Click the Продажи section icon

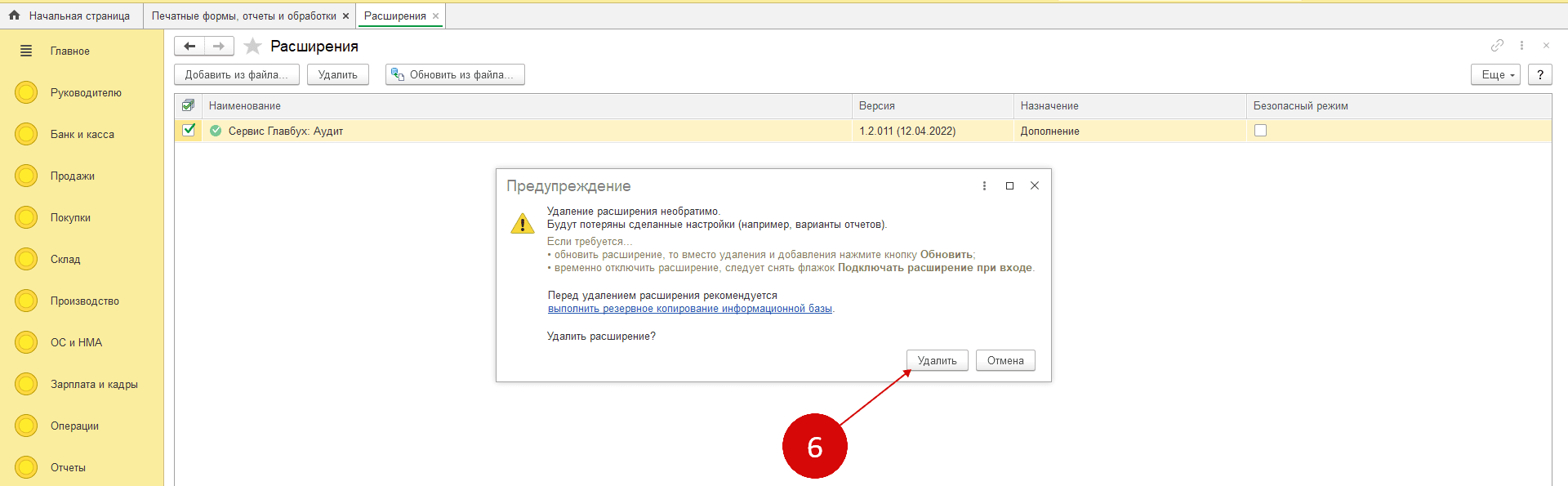click(26, 176)
